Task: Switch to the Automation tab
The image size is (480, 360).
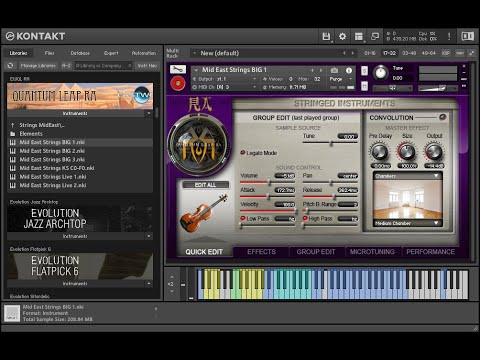Action: tap(144, 53)
